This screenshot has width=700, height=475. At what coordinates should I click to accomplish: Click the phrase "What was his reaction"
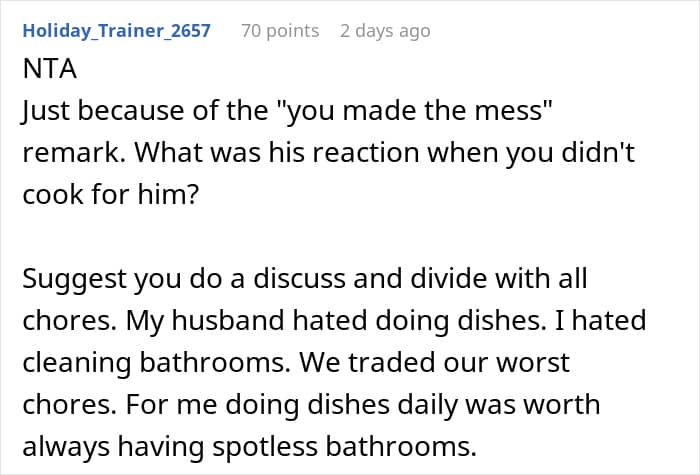click(277, 153)
